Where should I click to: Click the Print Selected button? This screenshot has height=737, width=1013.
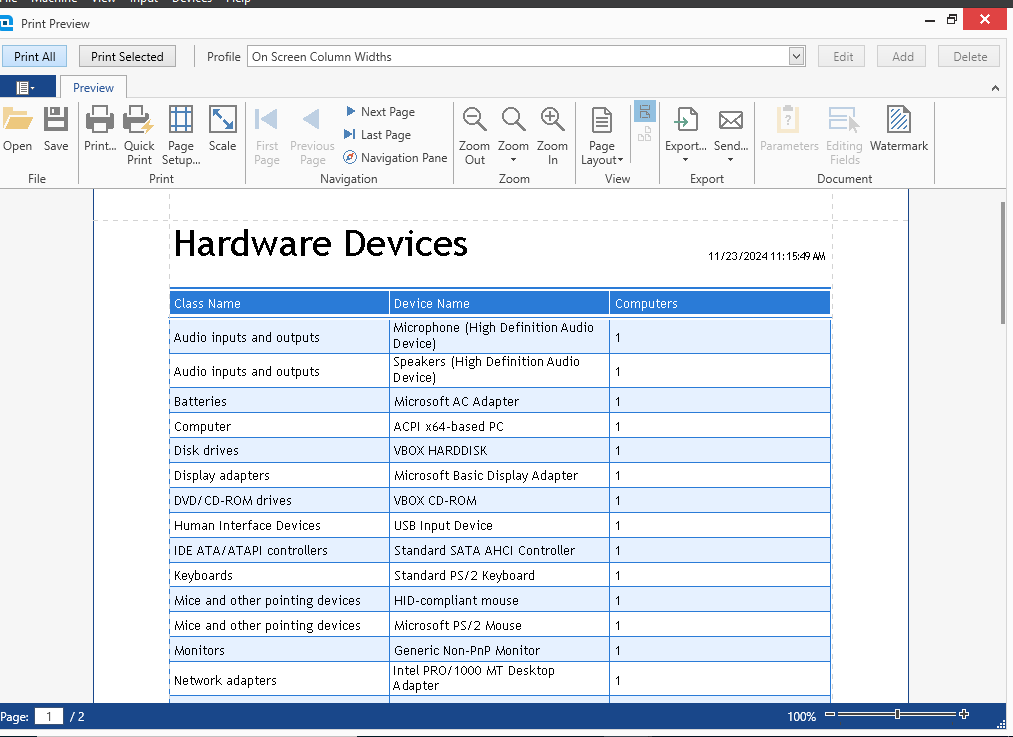[127, 56]
